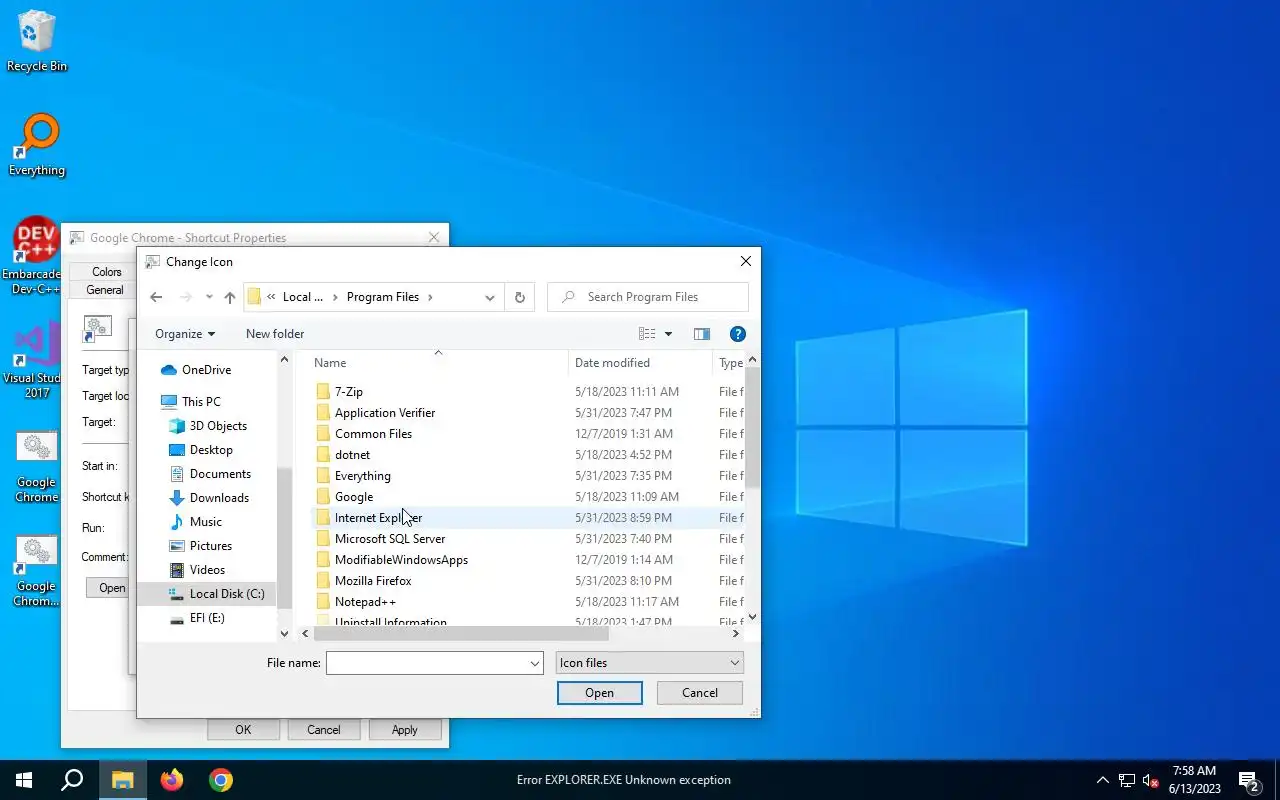Select the Common Files folder
This screenshot has height=800, width=1280.
[x=373, y=434]
